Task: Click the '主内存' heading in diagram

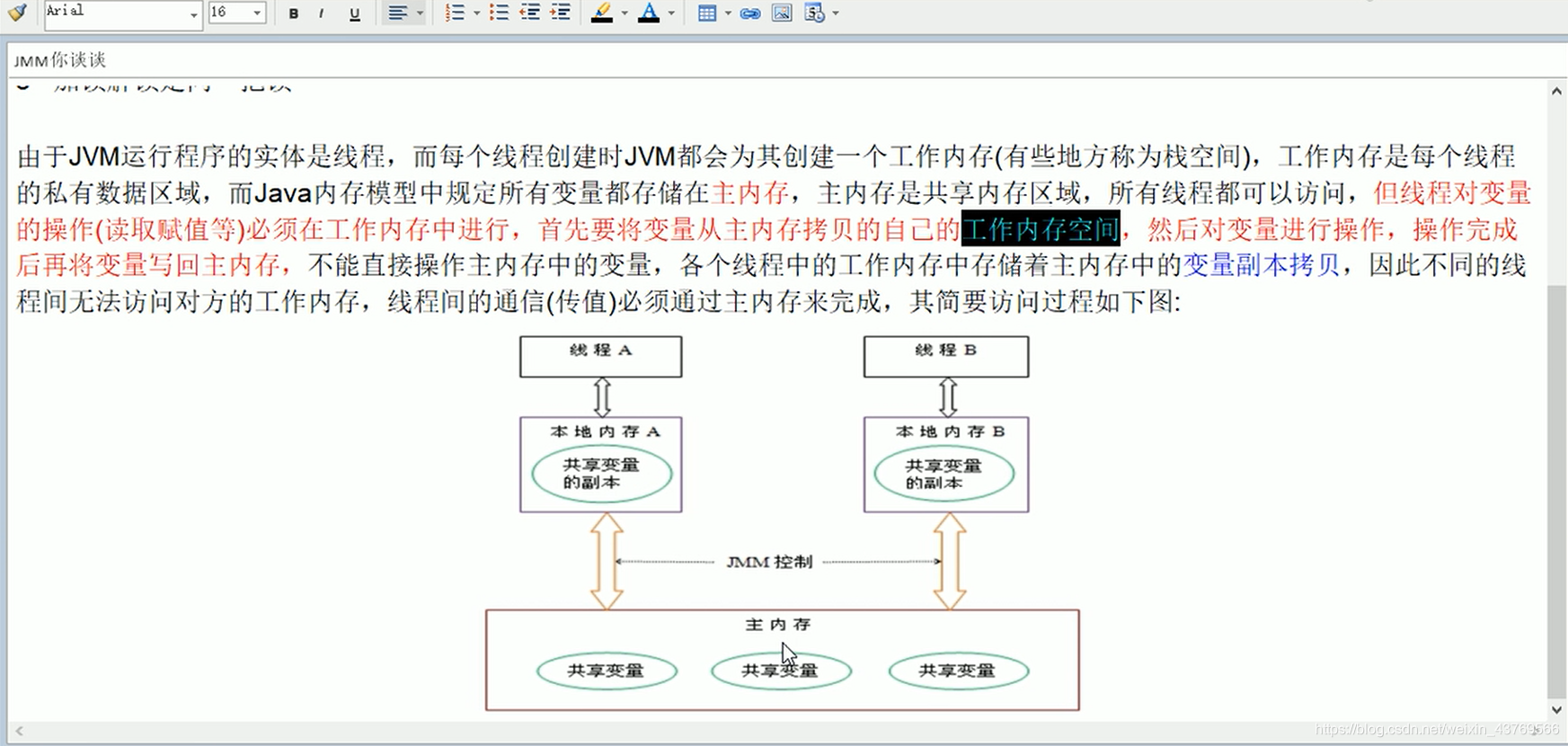Action: point(778,624)
